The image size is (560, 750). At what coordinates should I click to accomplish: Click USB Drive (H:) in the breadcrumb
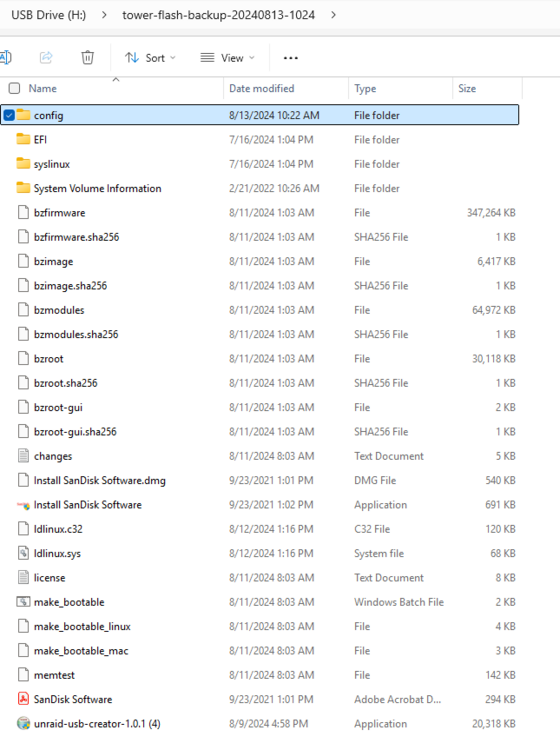pyautogui.click(x=48, y=15)
